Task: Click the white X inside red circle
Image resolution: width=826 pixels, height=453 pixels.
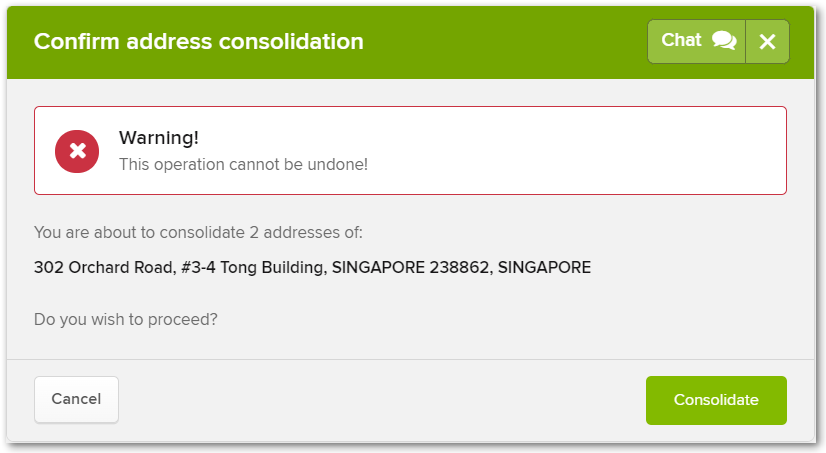Action: (x=77, y=151)
